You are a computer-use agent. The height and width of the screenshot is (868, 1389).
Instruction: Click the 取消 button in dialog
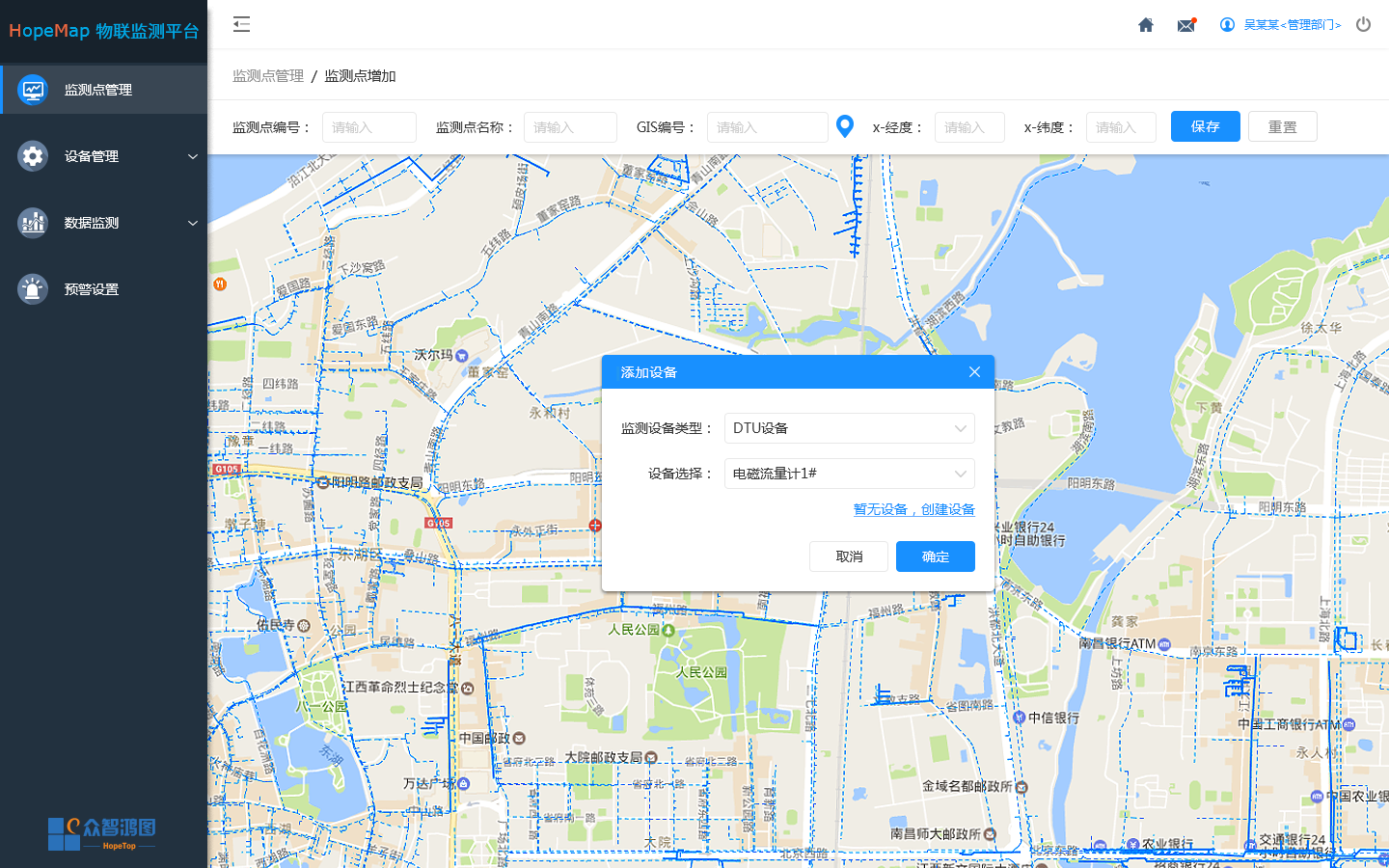tap(849, 556)
